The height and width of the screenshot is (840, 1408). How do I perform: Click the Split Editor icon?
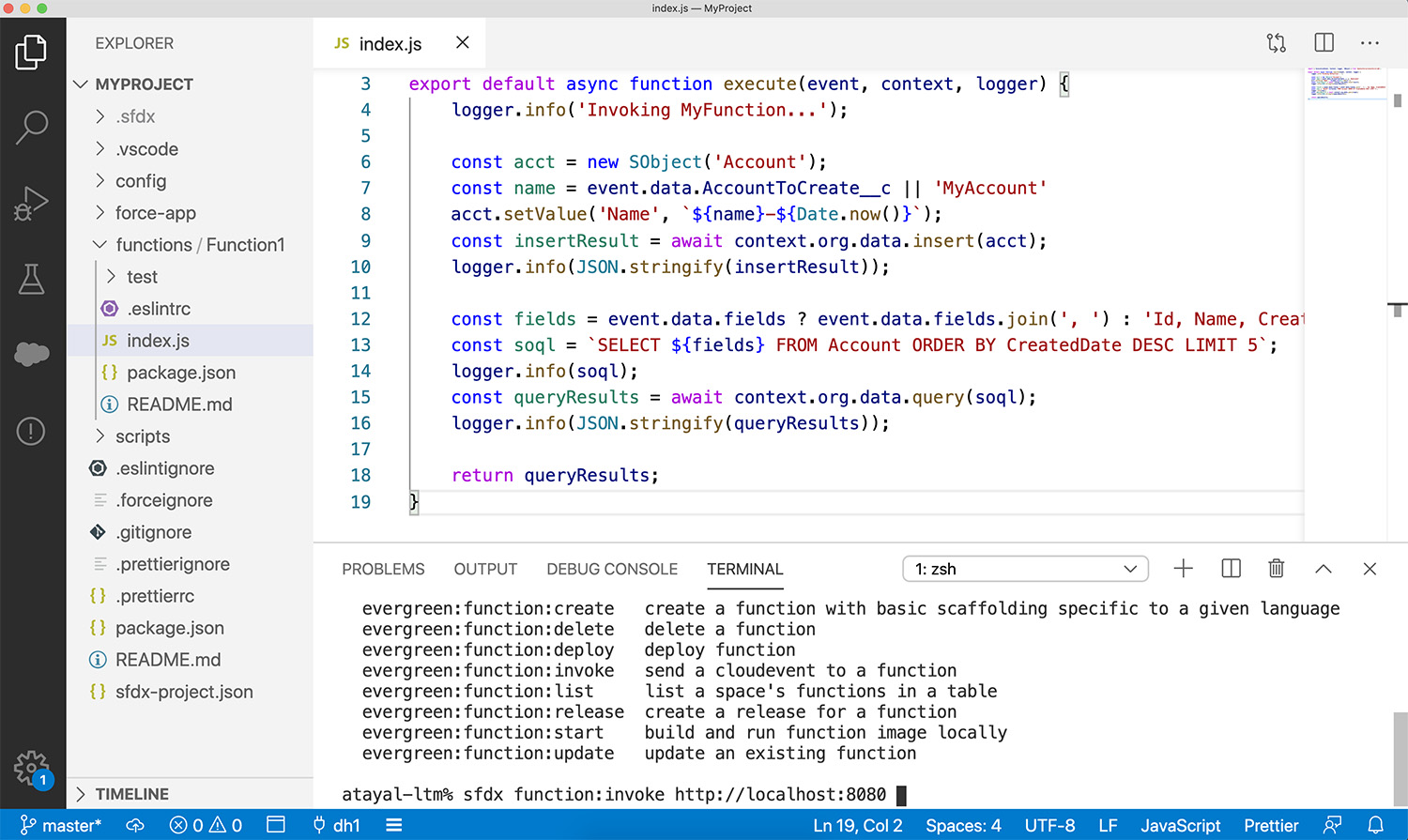(x=1324, y=43)
